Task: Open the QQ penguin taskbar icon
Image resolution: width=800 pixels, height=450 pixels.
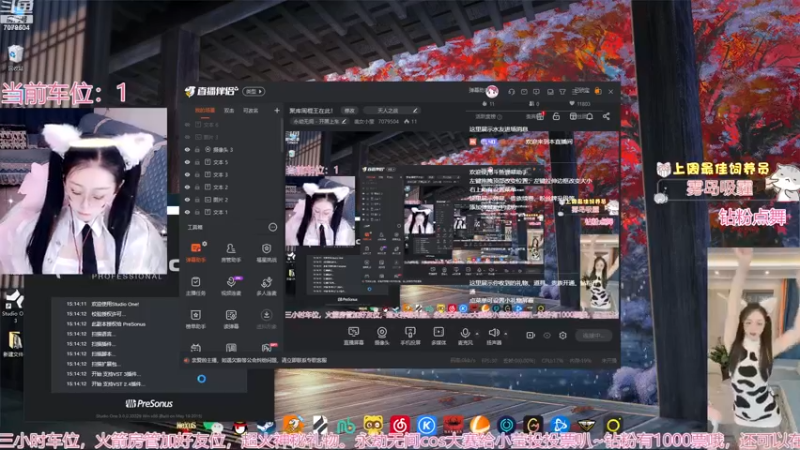Action: point(240,428)
